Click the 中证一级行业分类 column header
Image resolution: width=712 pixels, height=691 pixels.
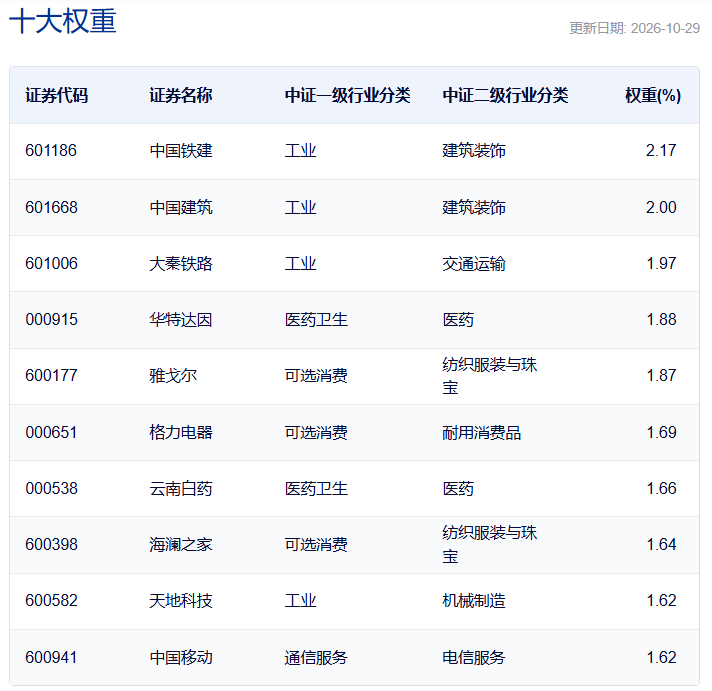coord(347,95)
